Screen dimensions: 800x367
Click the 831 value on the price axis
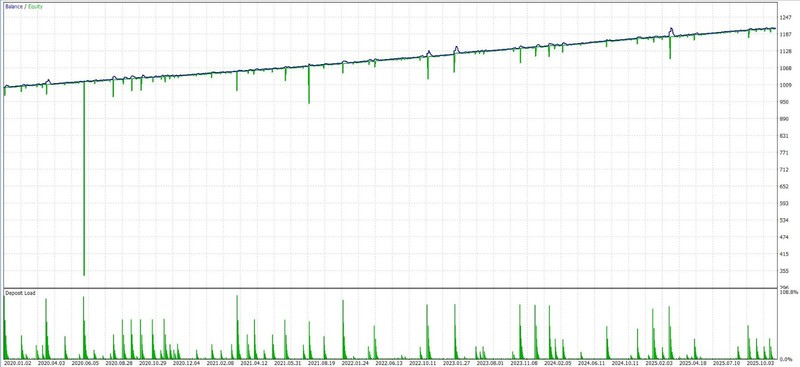pyautogui.click(x=783, y=135)
